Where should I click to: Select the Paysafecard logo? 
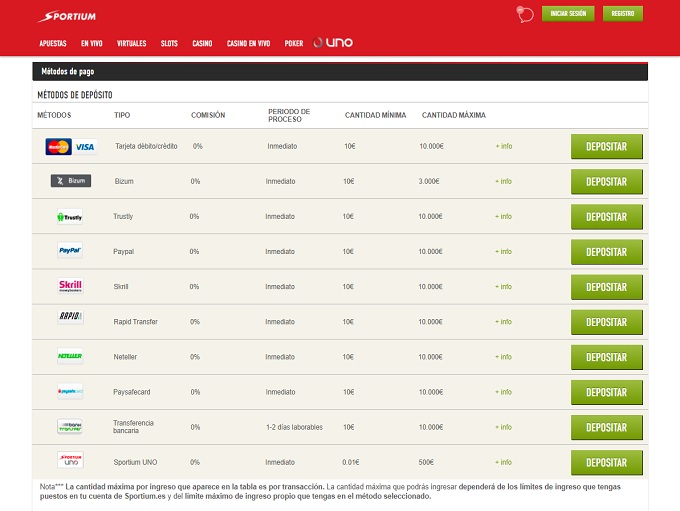coord(70,391)
